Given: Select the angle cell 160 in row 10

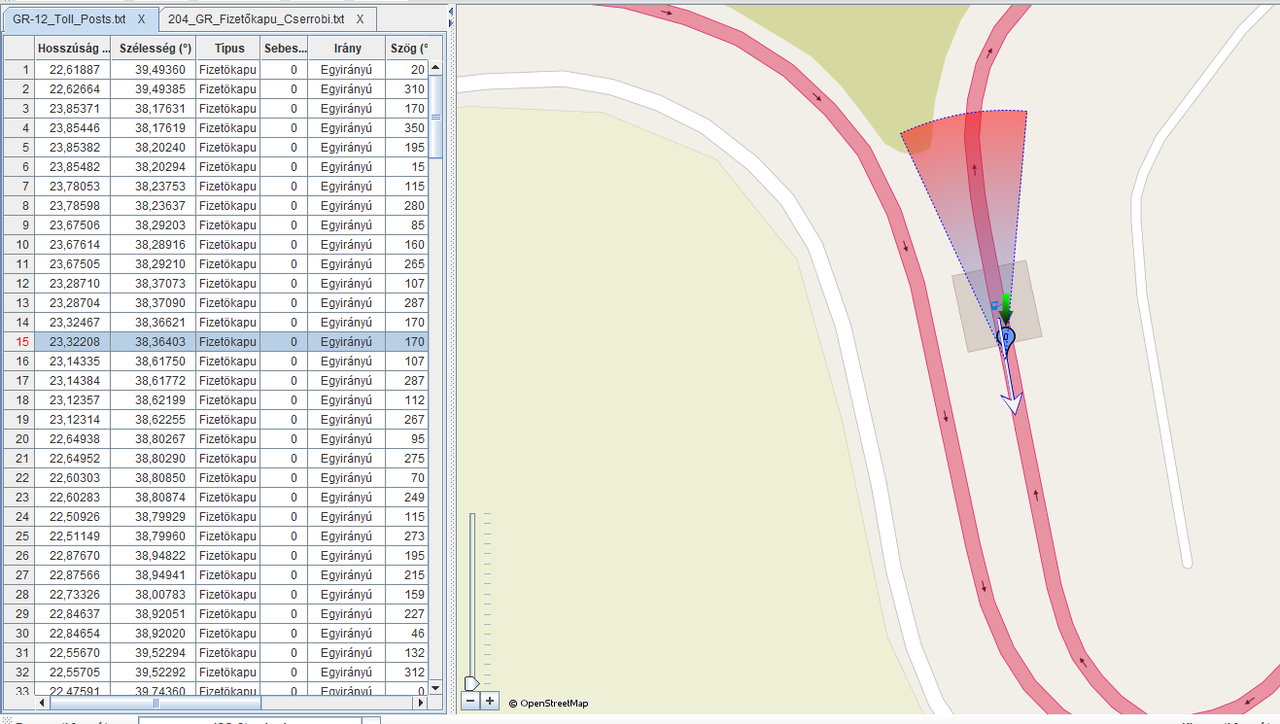Looking at the screenshot, I should point(408,245).
